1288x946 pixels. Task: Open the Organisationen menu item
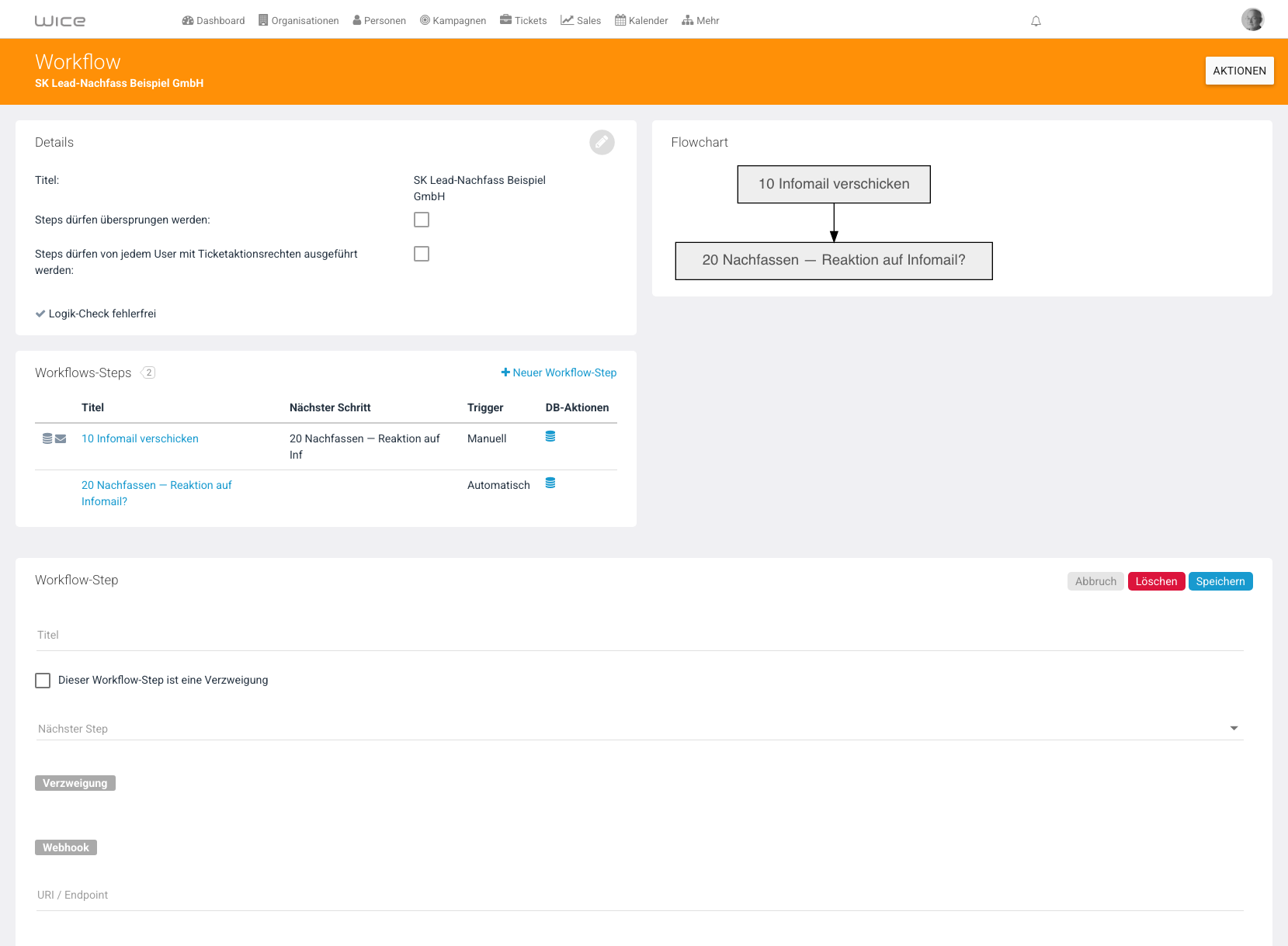pos(299,20)
